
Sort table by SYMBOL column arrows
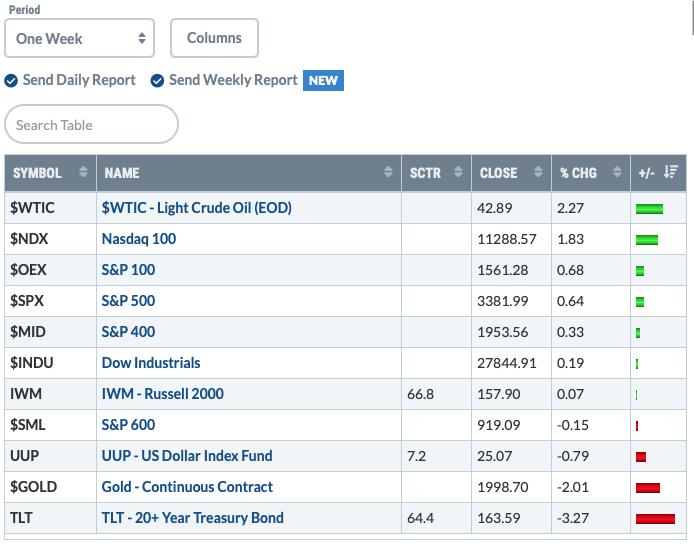pos(83,172)
